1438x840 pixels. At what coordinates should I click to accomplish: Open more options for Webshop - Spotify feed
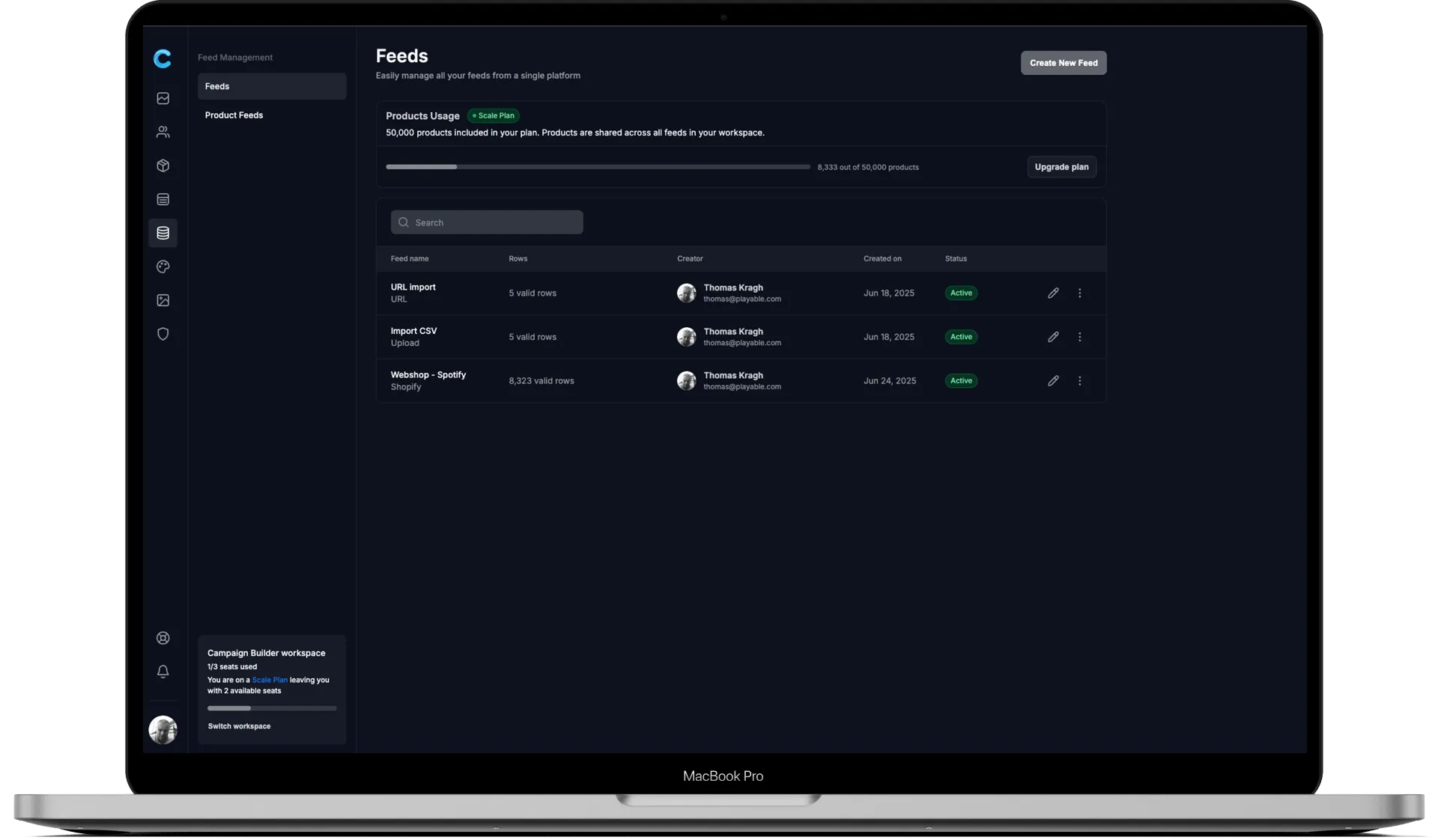tap(1079, 380)
